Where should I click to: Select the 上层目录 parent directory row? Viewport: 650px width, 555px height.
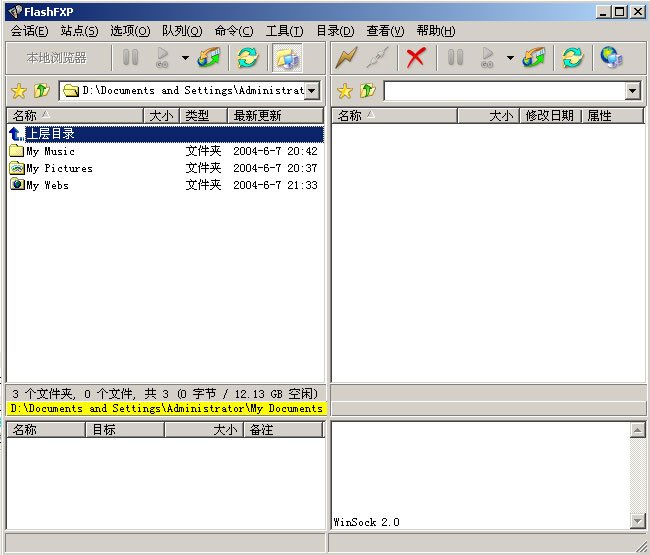(165, 134)
